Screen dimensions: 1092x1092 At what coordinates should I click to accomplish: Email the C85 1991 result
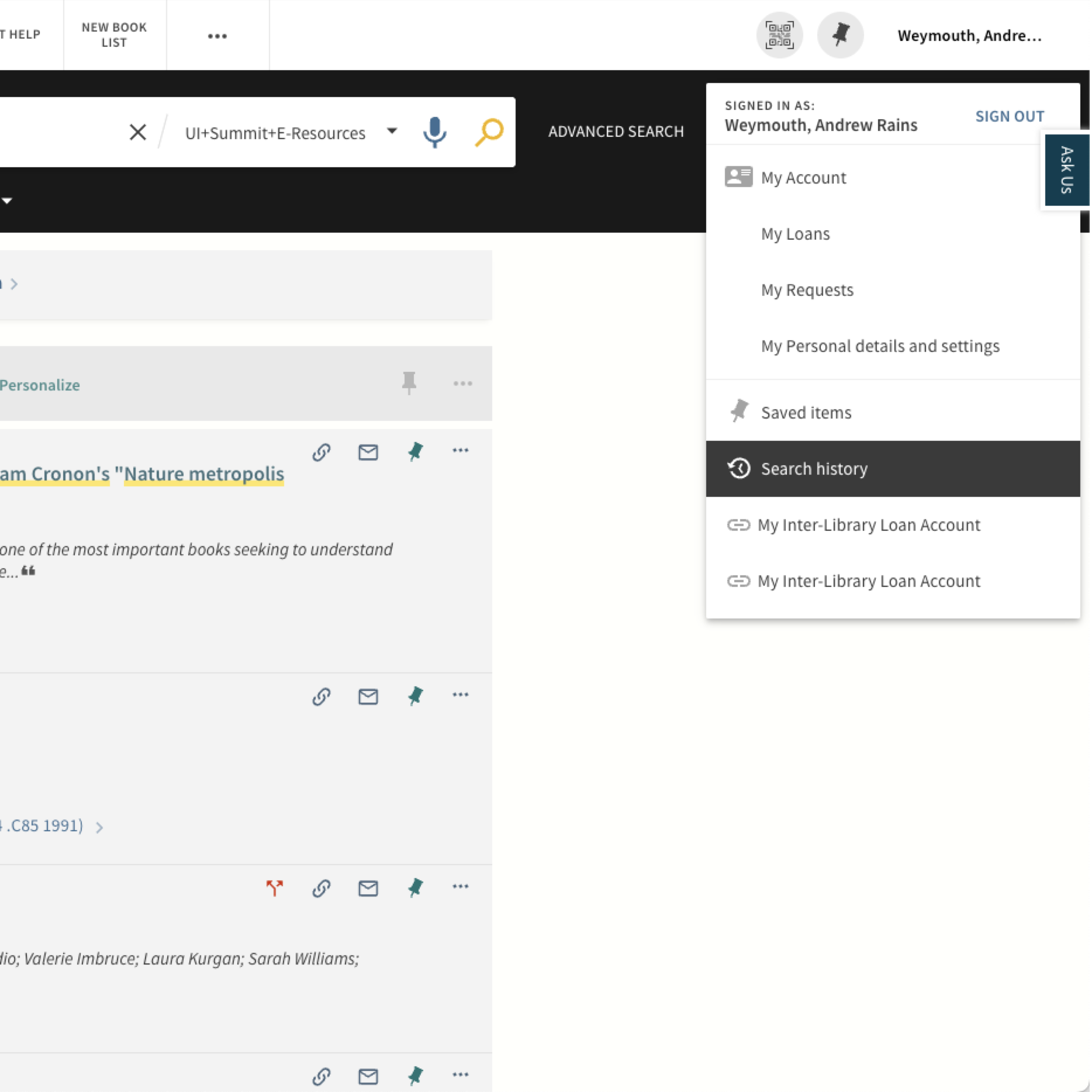tap(368, 696)
